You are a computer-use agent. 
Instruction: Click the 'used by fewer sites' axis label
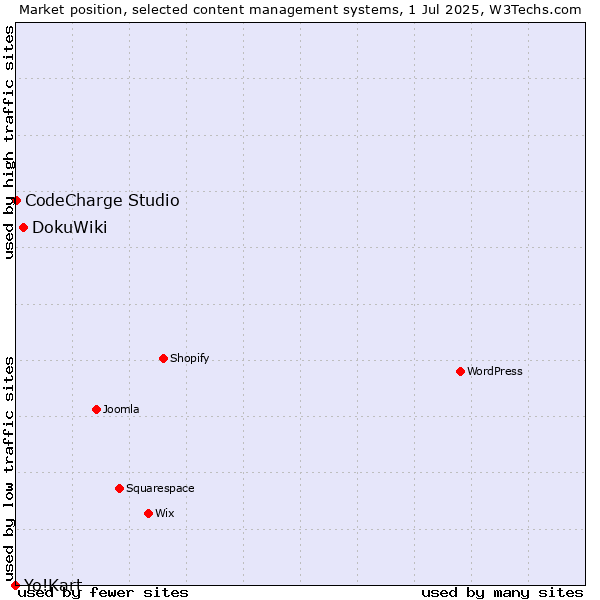(x=103, y=593)
